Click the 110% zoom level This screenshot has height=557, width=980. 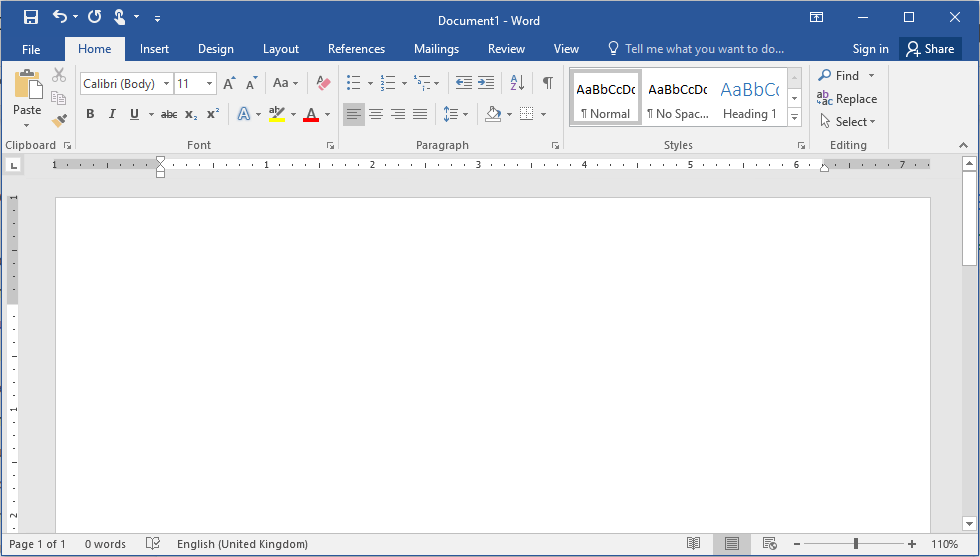tap(944, 544)
